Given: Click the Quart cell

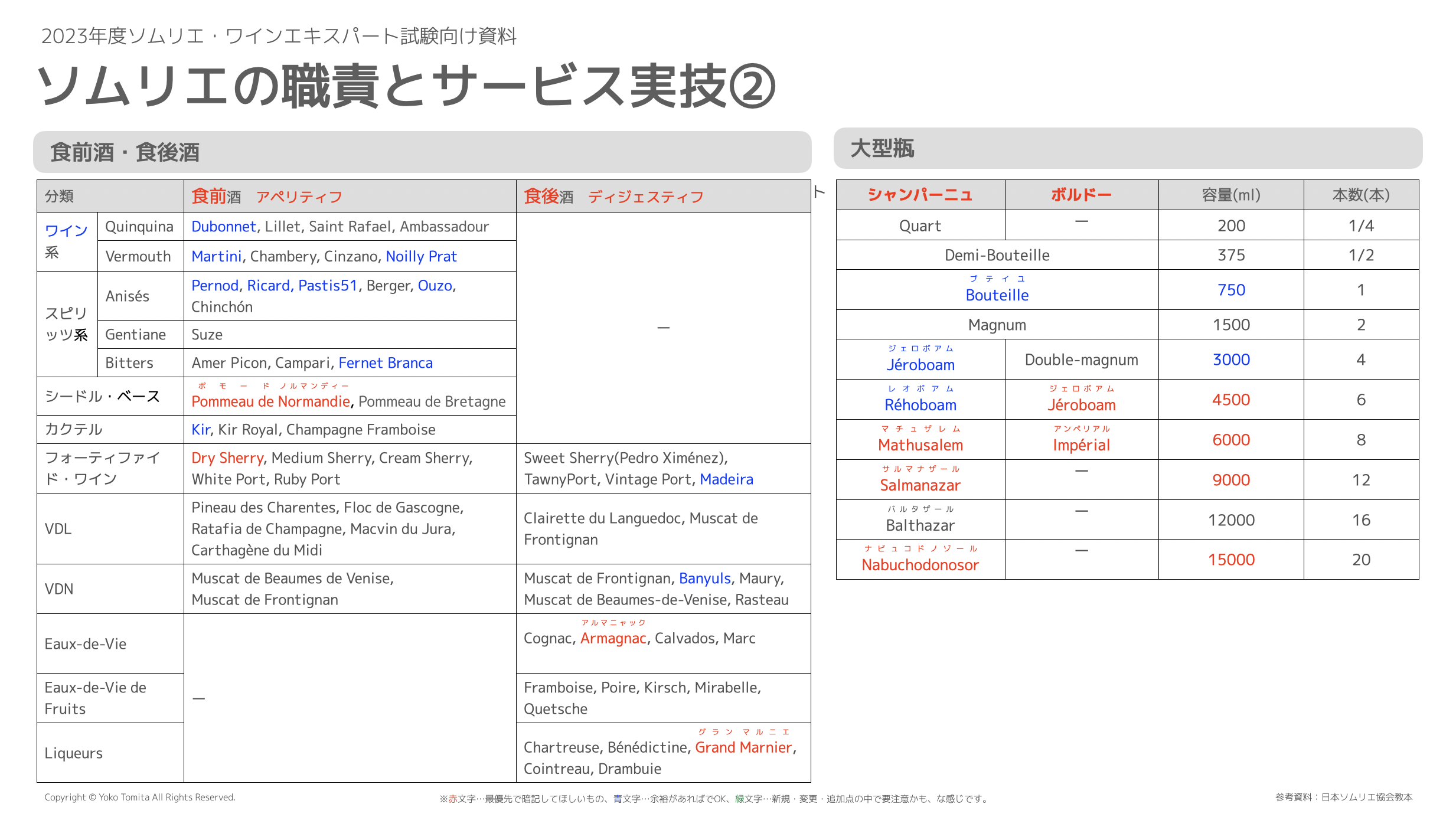Looking at the screenshot, I should click(920, 226).
